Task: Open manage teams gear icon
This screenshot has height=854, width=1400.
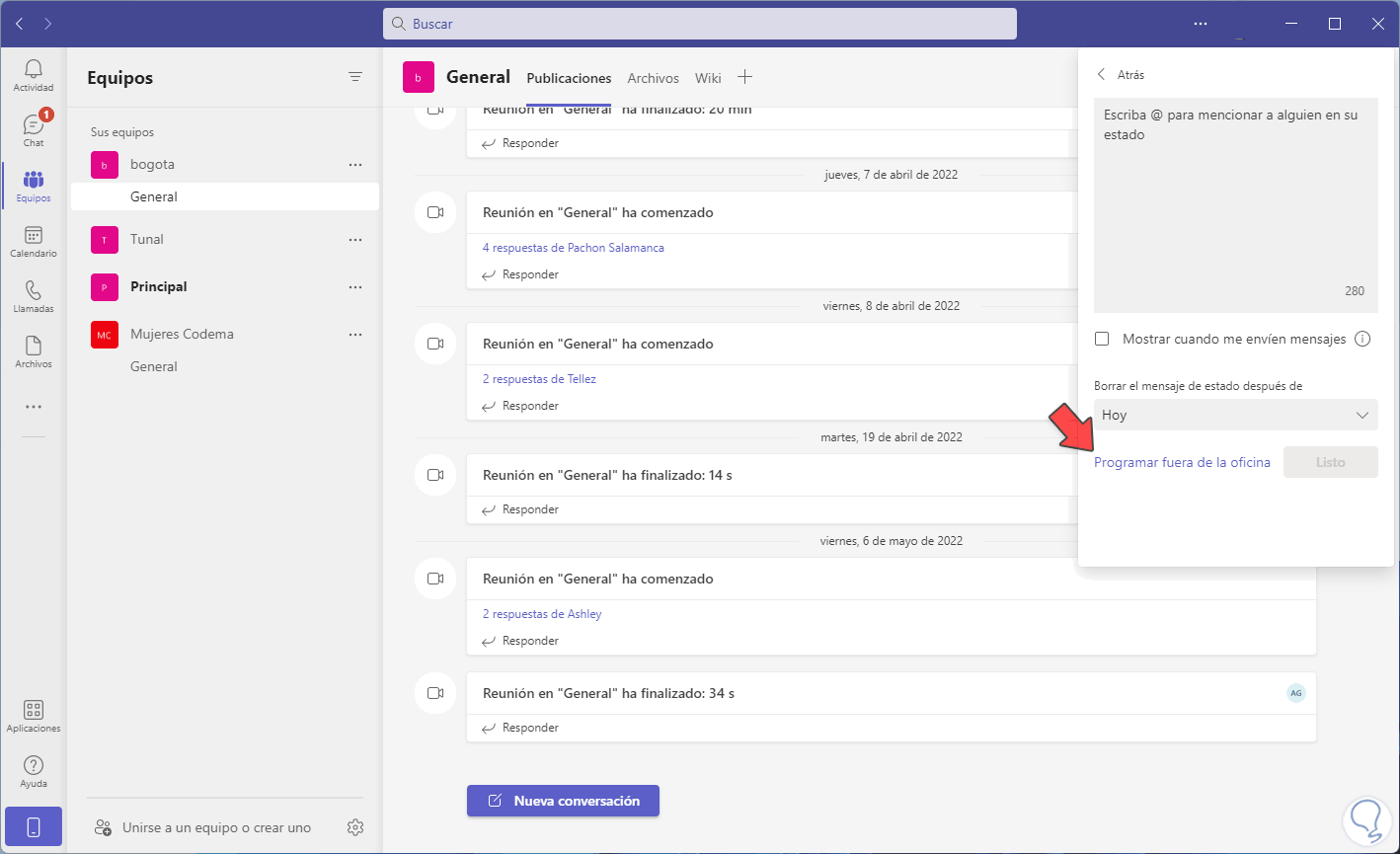Action: (355, 827)
